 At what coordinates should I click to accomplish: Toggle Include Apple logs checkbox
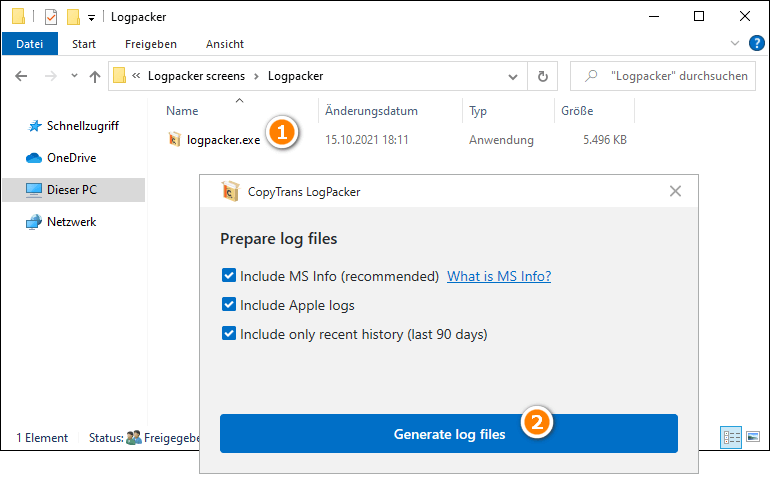point(229,304)
